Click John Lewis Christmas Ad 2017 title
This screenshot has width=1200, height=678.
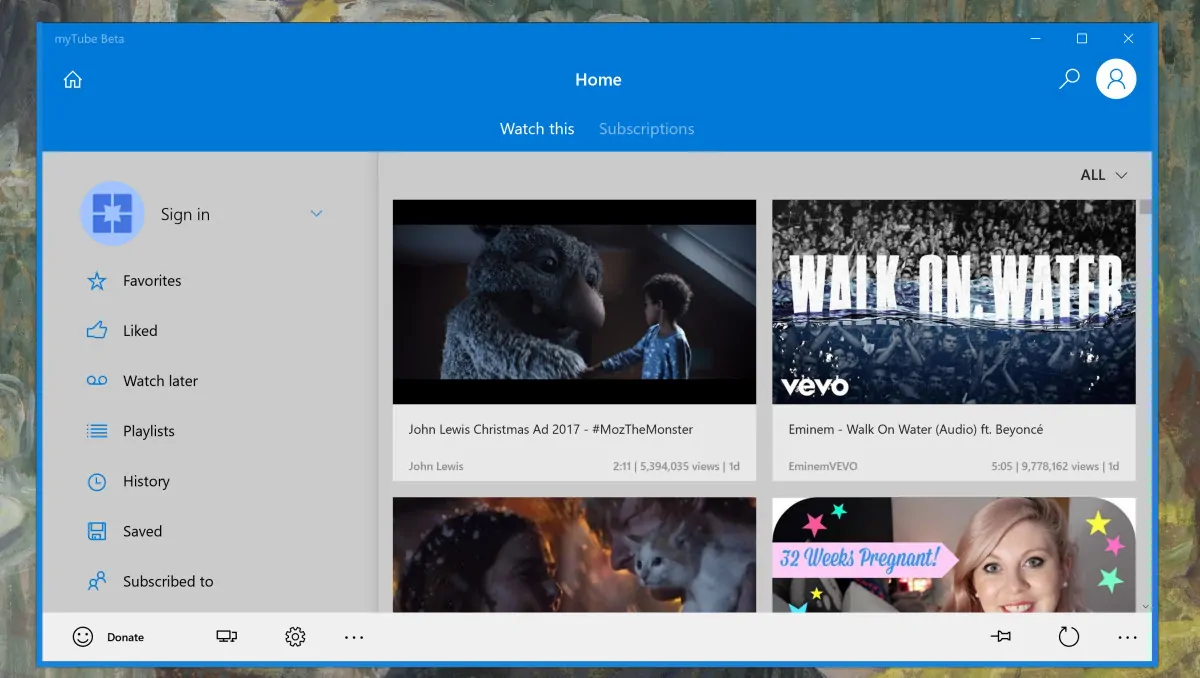[x=550, y=429]
